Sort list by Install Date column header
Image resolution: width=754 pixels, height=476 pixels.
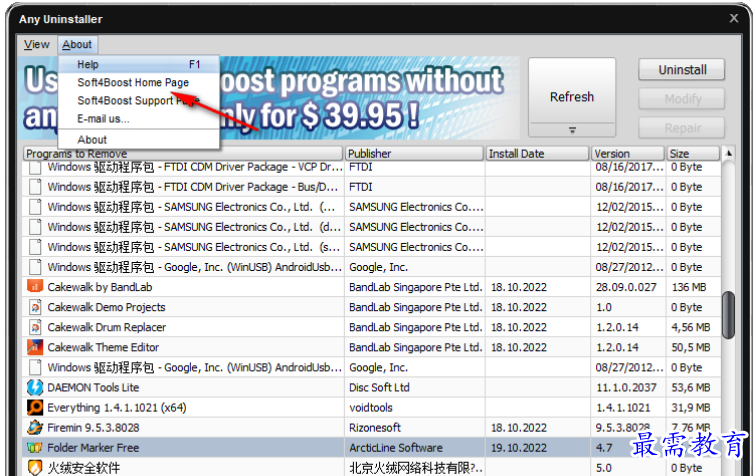click(x=537, y=153)
